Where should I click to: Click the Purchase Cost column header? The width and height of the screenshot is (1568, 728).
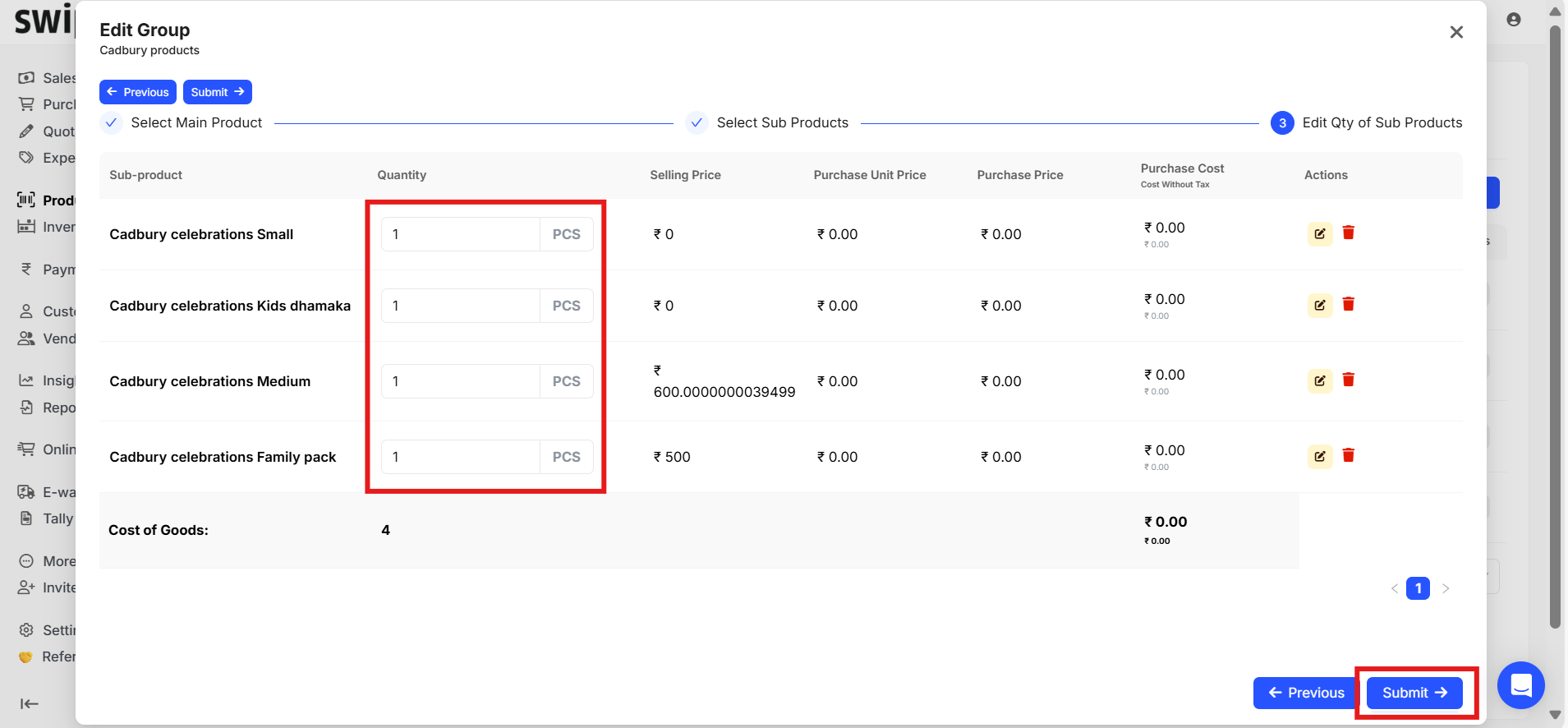click(x=1182, y=168)
